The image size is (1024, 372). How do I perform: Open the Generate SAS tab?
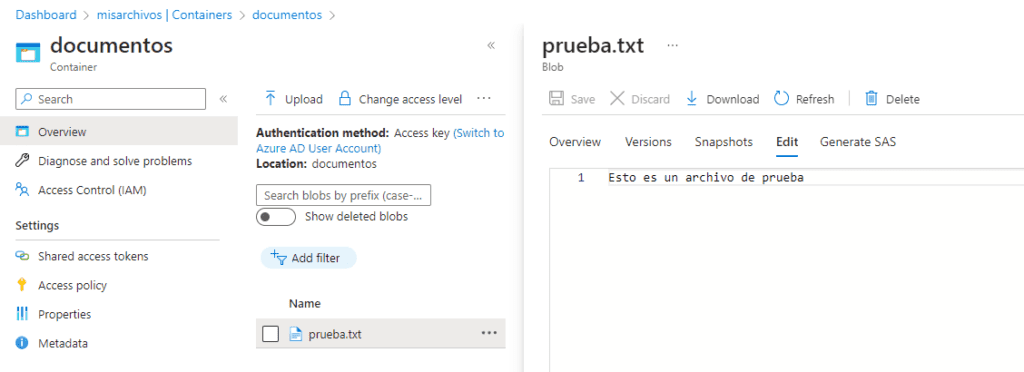(x=858, y=142)
